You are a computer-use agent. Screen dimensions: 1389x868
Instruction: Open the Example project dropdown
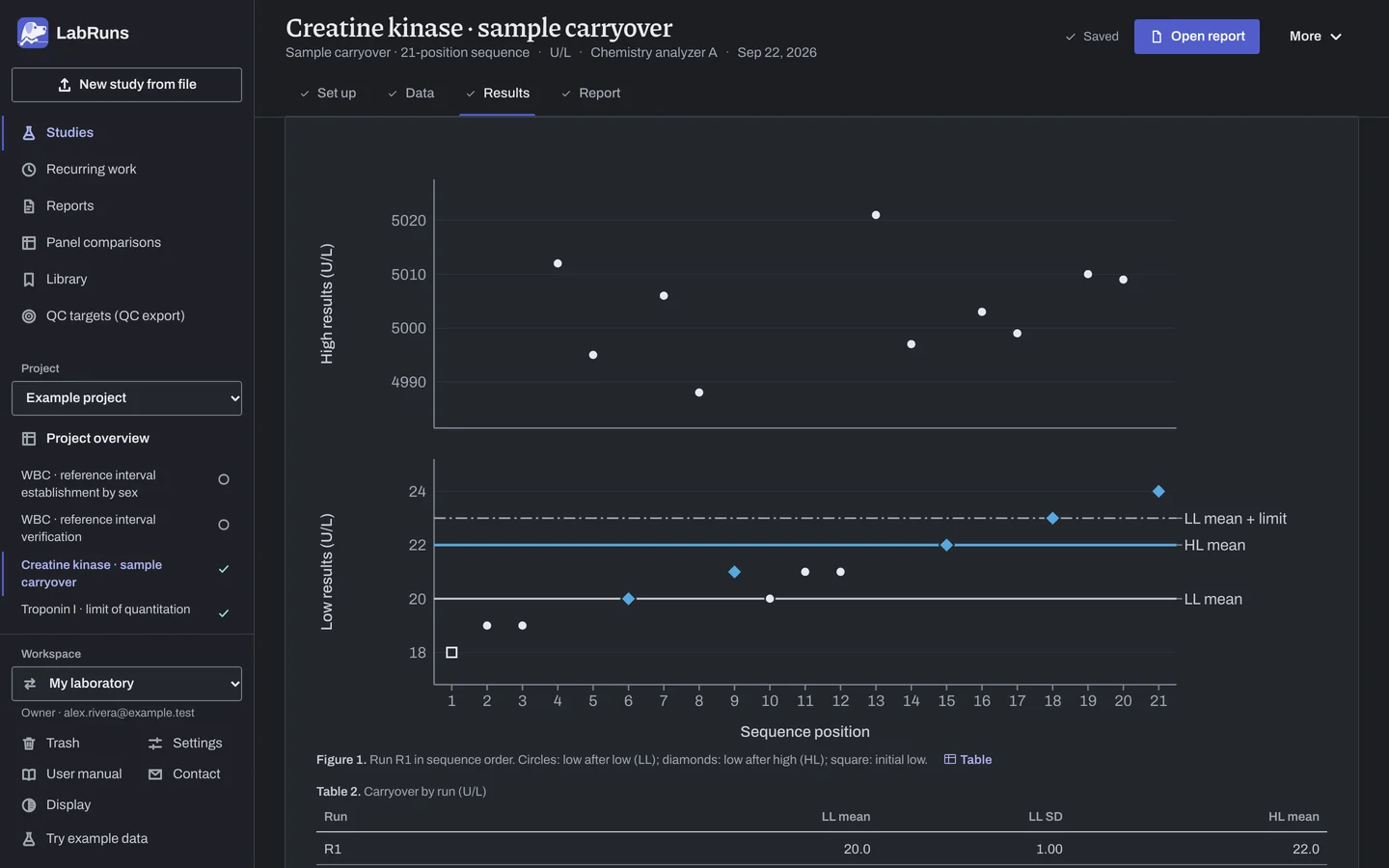pos(126,398)
